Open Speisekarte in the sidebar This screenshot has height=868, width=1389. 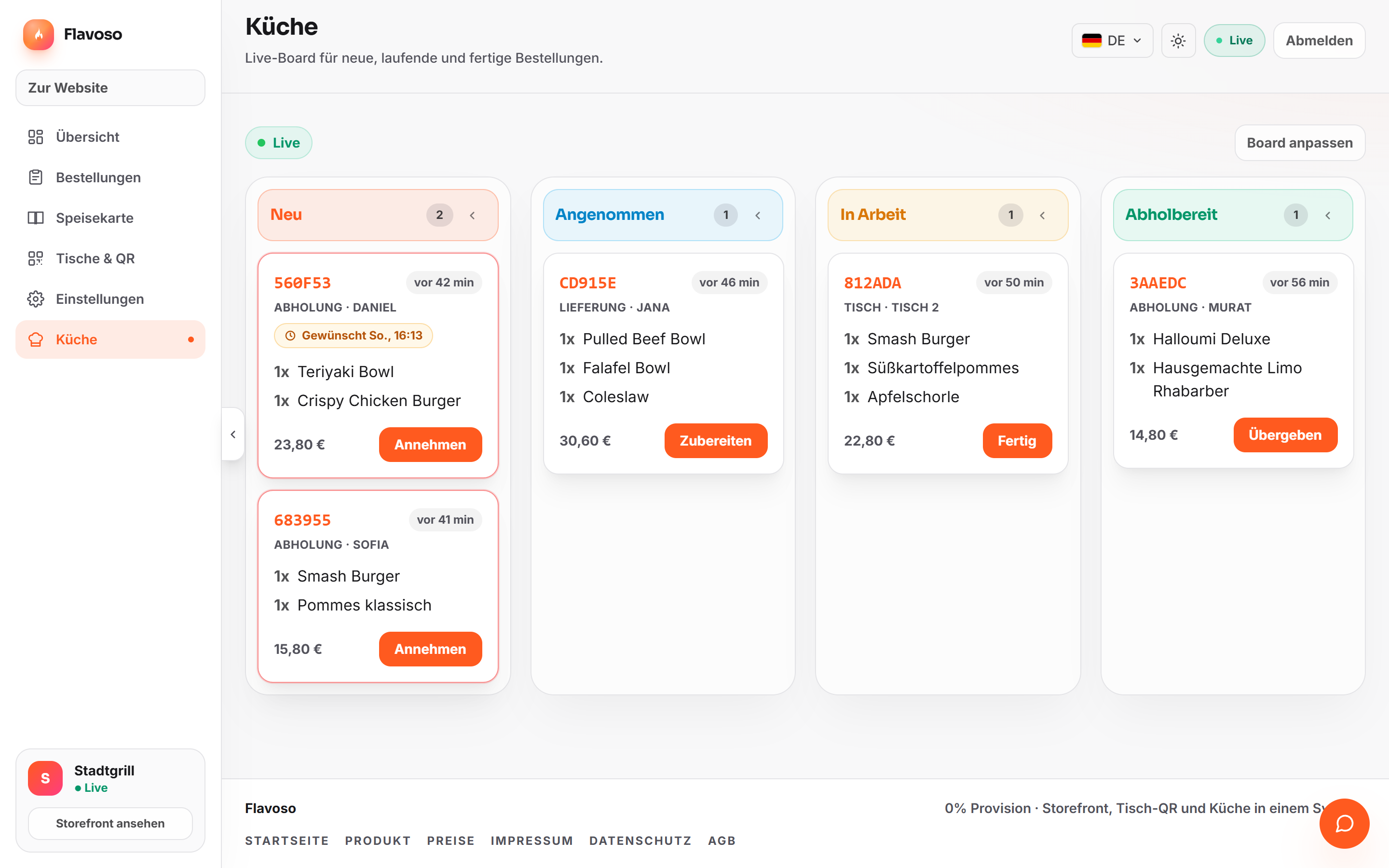pos(110,217)
